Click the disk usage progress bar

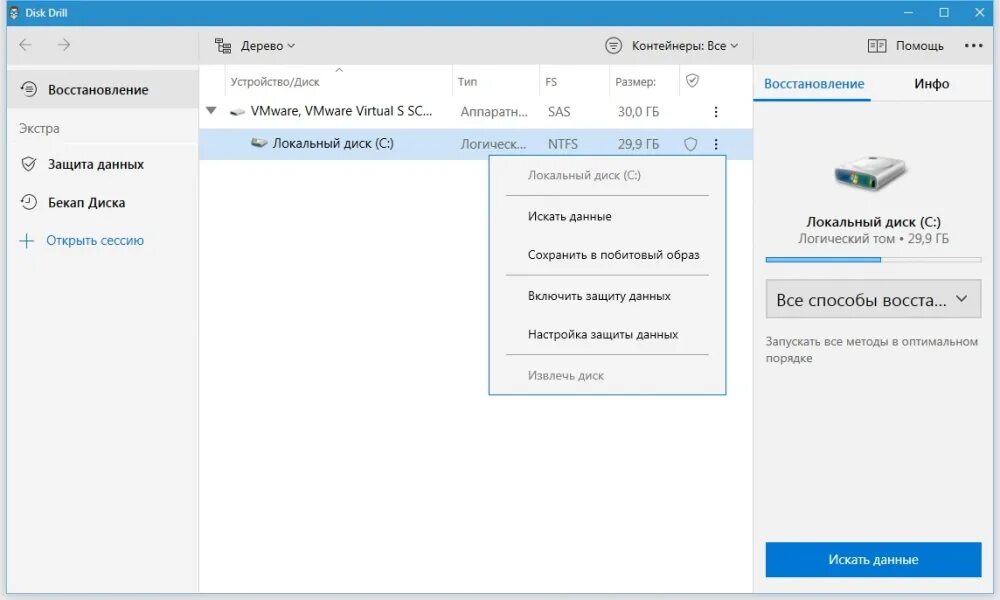(x=873, y=260)
